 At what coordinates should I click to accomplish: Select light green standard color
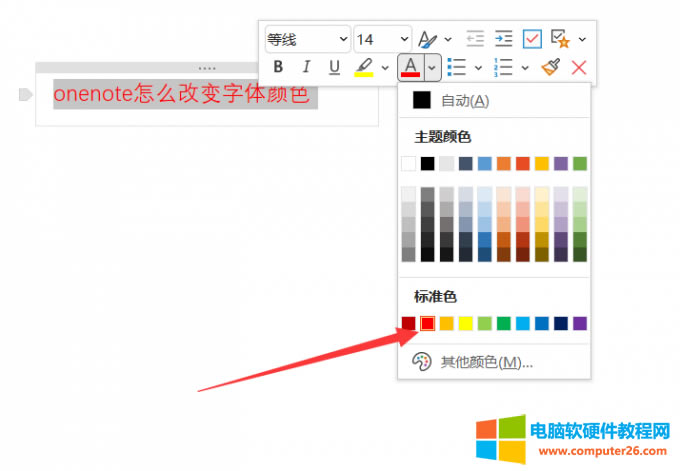(x=485, y=323)
